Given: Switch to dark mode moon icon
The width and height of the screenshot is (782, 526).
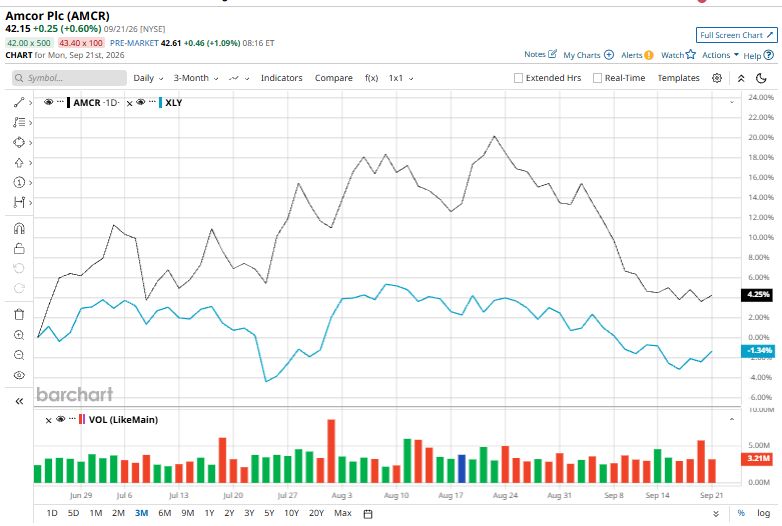Looking at the screenshot, I should click(x=761, y=78).
